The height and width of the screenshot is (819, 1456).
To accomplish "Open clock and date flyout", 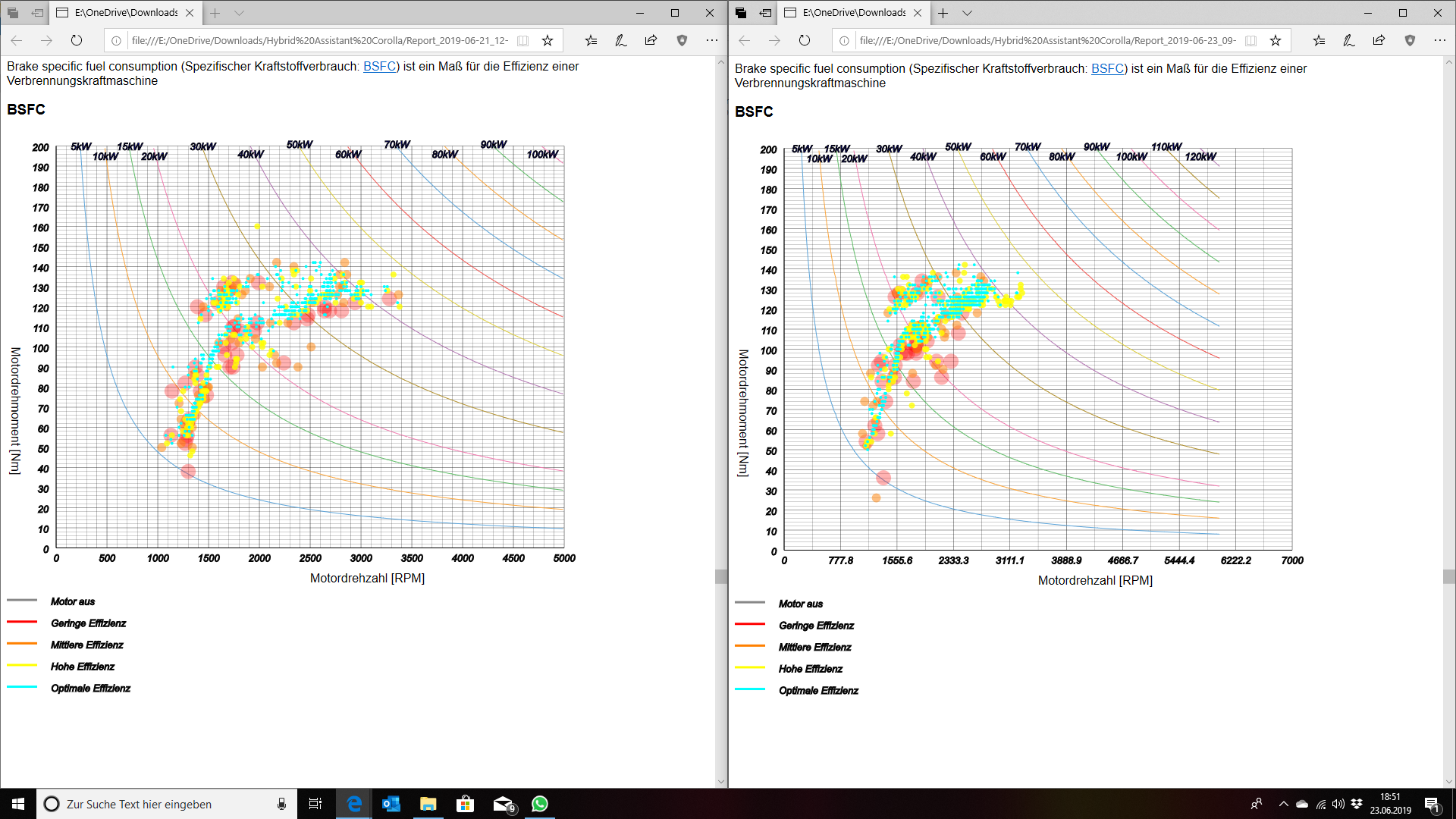I will (1390, 804).
